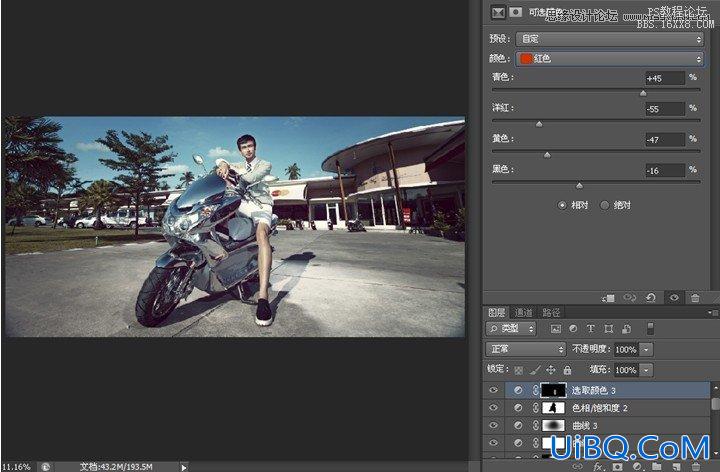Viewport: 720px width, 472px height.
Task: Click the cyan (青色) slider handle
Action: click(x=643, y=93)
